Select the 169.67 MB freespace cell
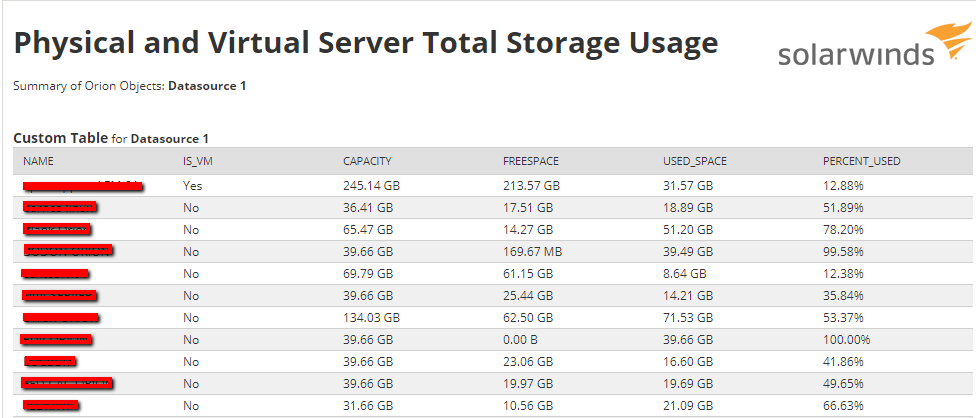976x418 pixels. (x=533, y=251)
